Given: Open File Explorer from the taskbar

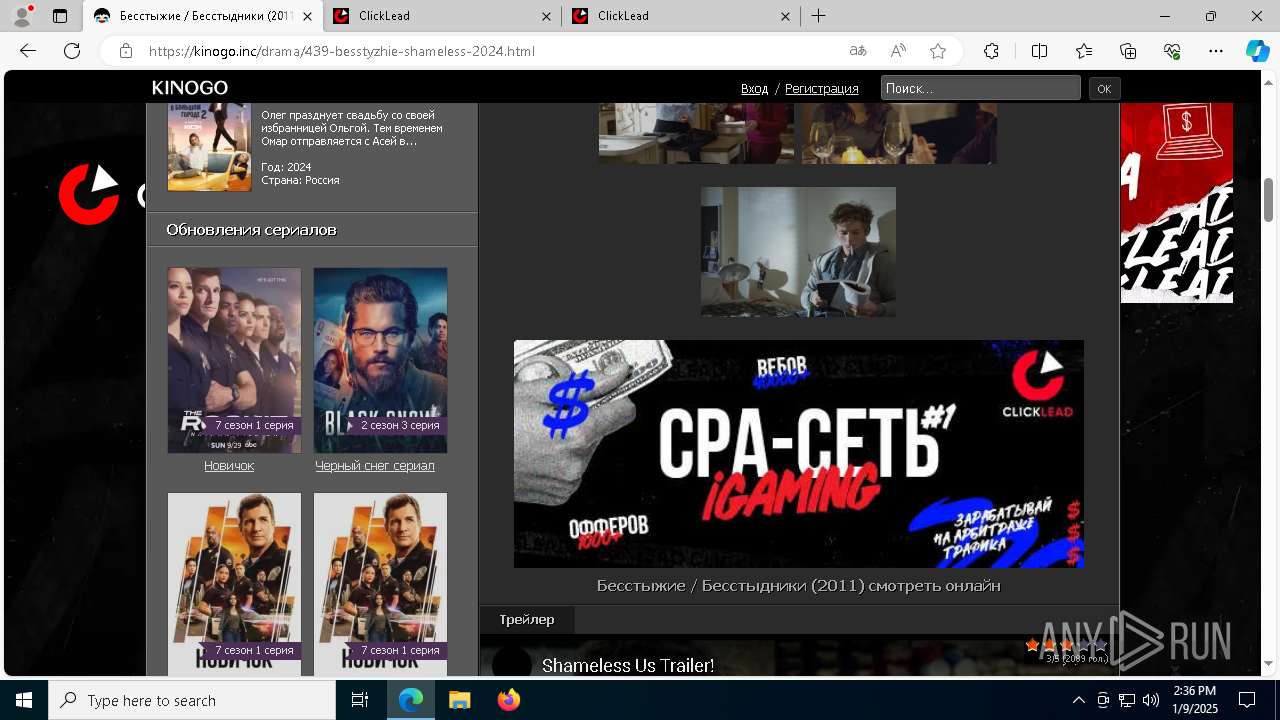Looking at the screenshot, I should [459, 700].
